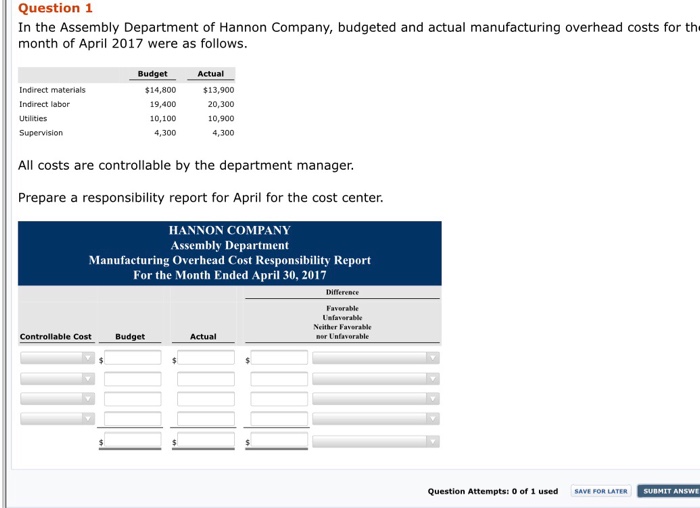Click fourth row Budget input field
The image size is (700, 508).
(133, 418)
